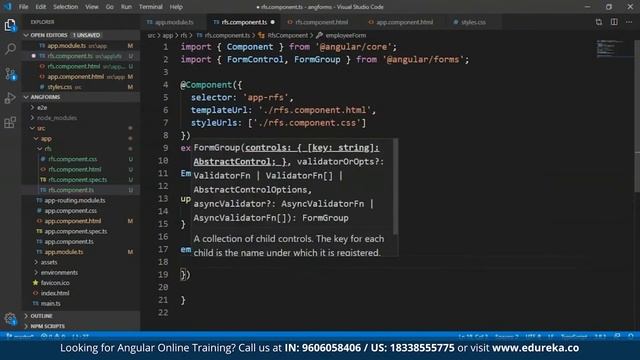Open the Help menu

176,7
